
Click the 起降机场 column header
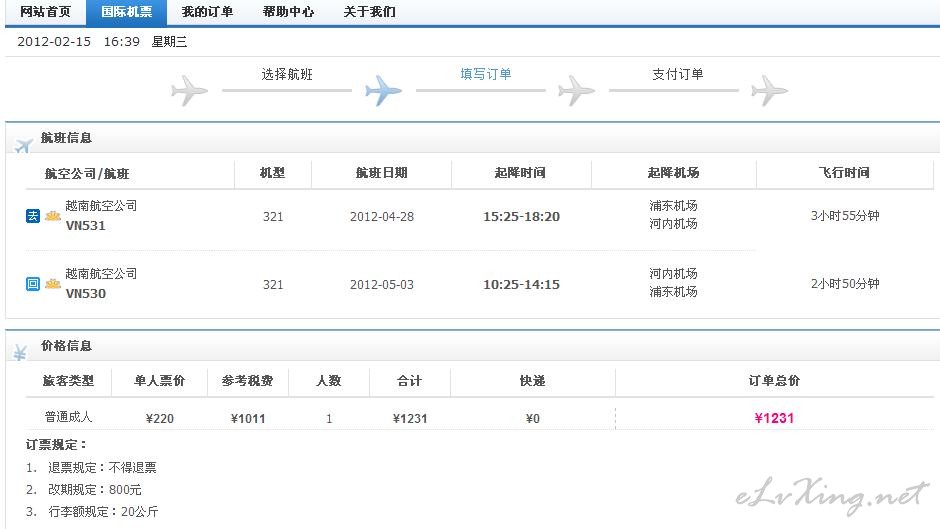(x=673, y=173)
